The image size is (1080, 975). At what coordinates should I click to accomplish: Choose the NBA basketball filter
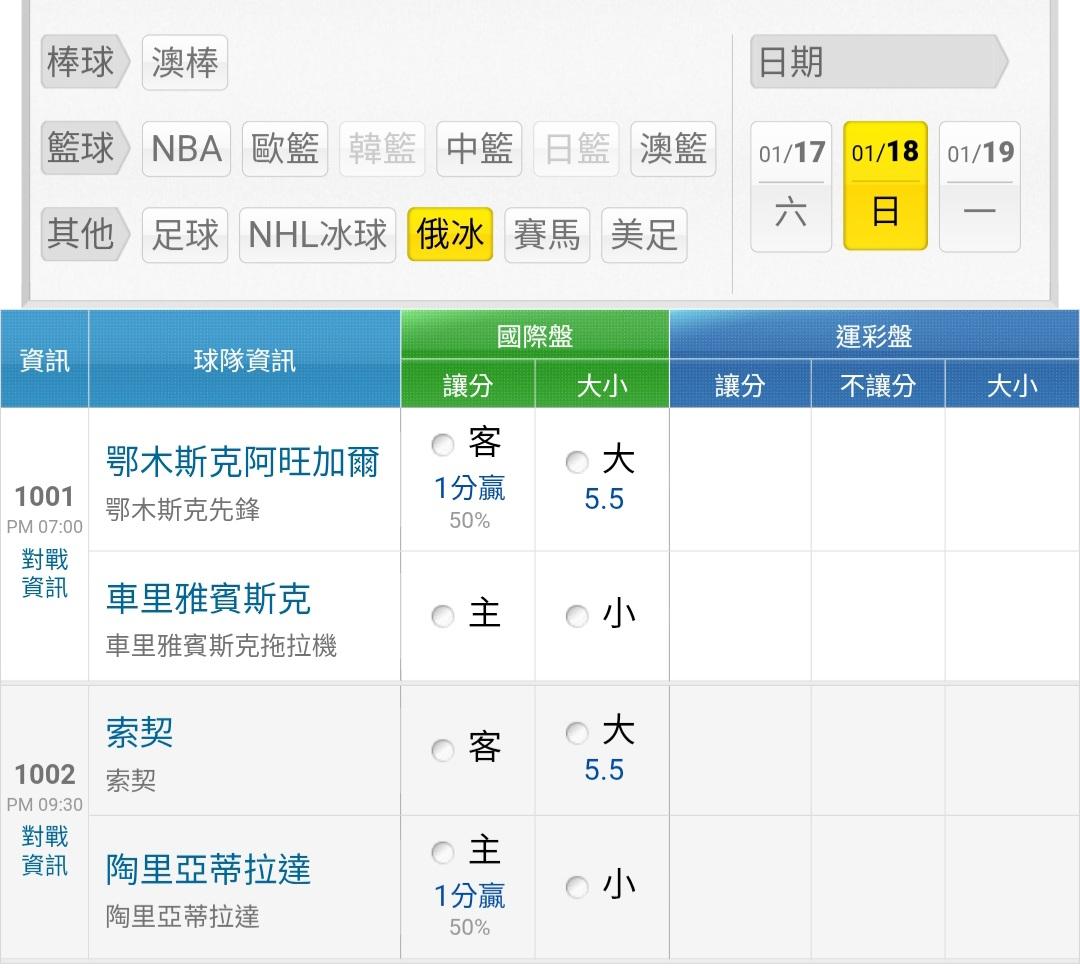(186, 149)
